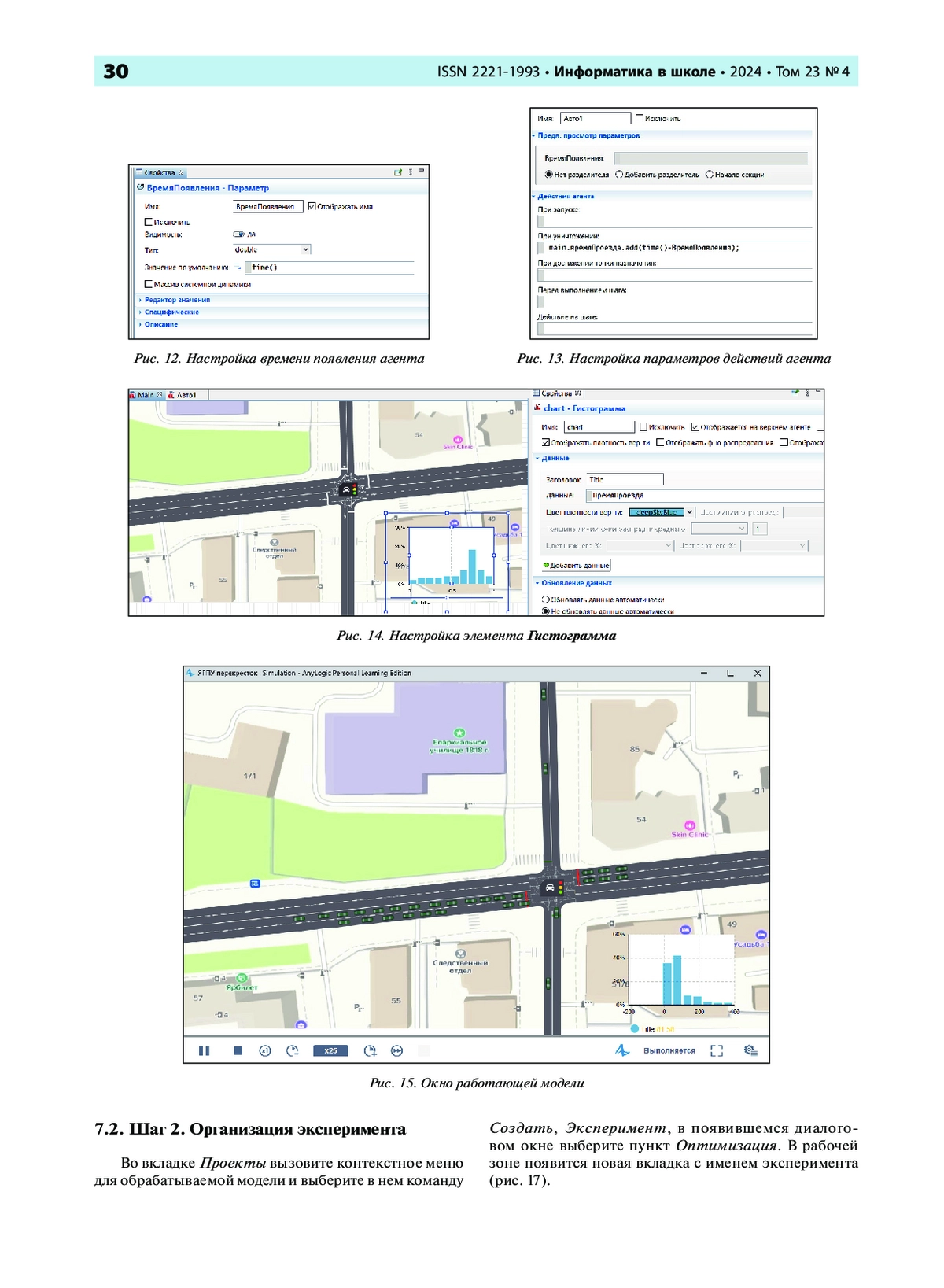Click the speed up simulation clock icon
Screen dimensions: 944x1288
tap(370, 1050)
